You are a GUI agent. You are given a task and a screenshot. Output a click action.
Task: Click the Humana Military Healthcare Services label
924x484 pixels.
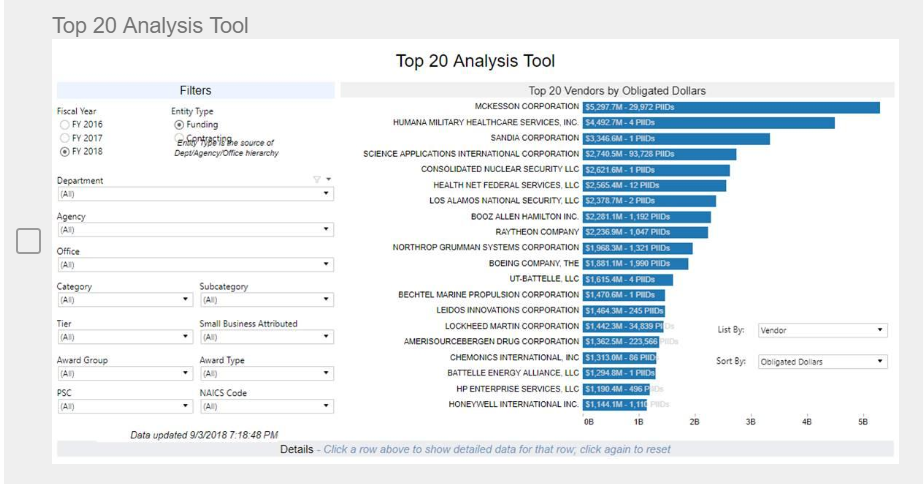click(x=486, y=122)
